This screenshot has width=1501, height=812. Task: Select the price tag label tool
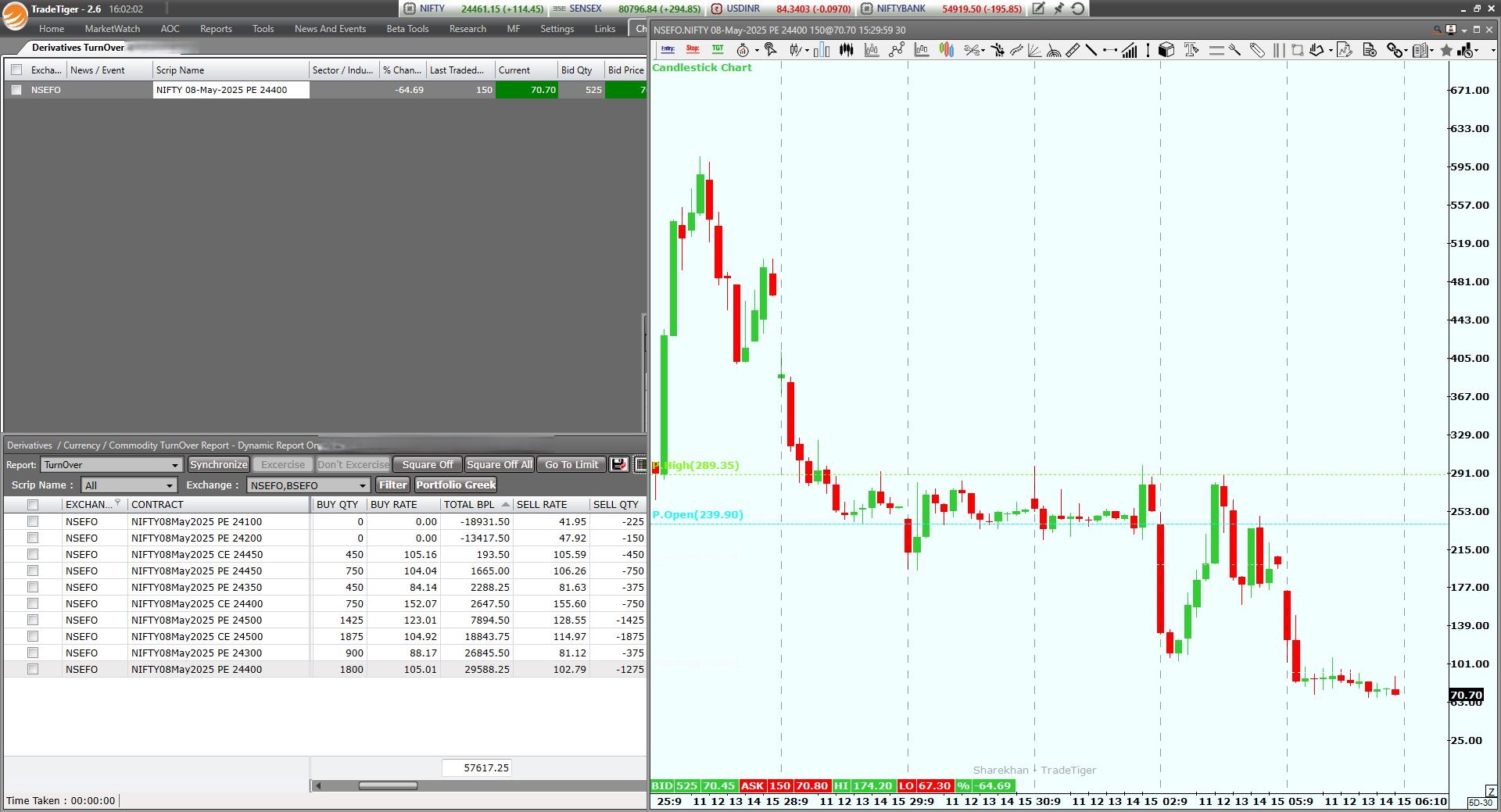click(1257, 50)
